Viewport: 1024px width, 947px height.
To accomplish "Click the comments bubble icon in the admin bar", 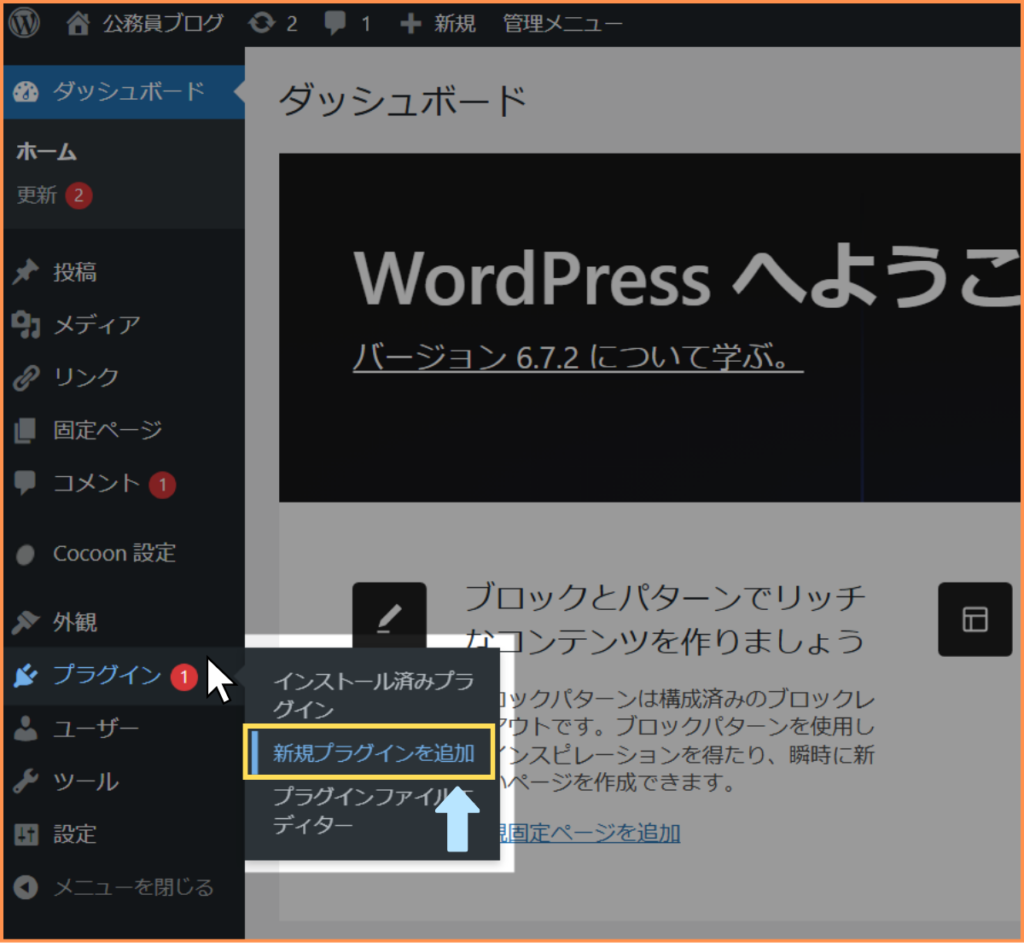I will (336, 24).
